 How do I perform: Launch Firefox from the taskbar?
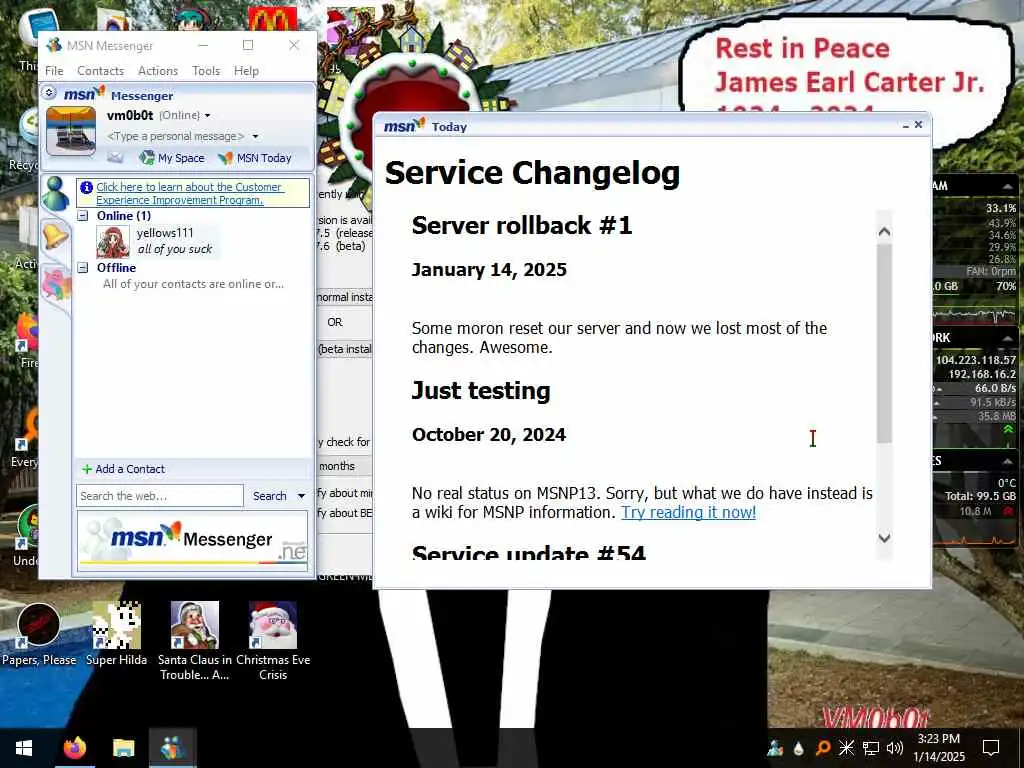point(75,748)
